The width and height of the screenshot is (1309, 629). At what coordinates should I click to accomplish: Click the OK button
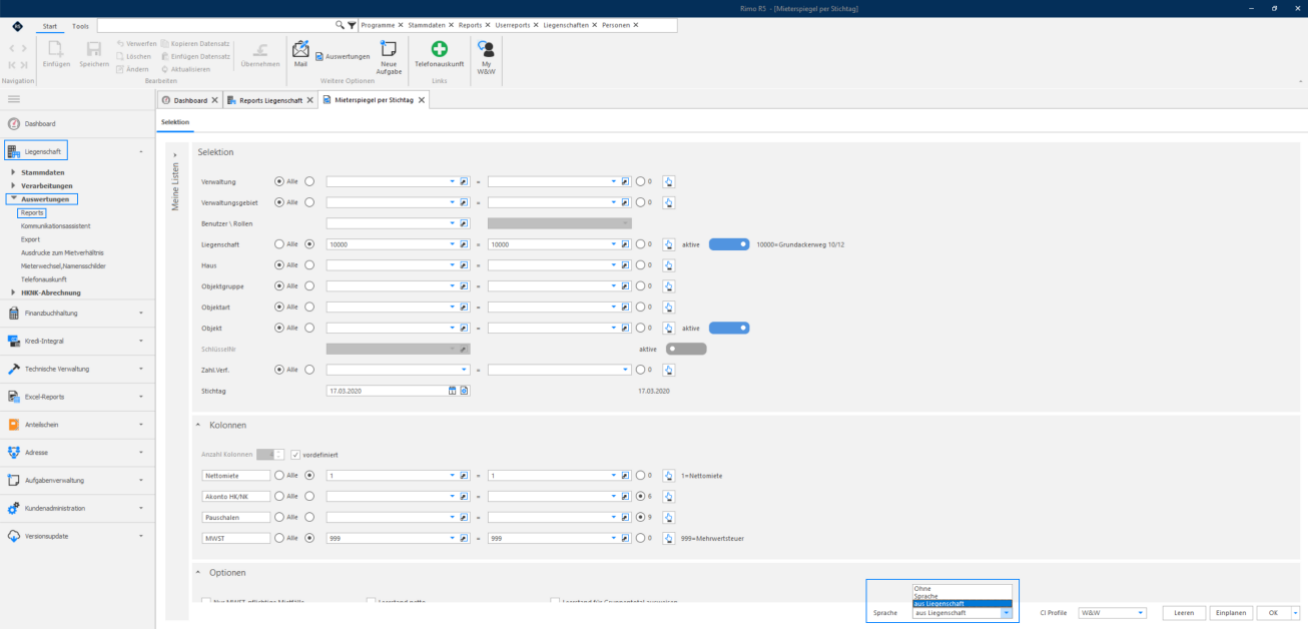coord(1273,613)
